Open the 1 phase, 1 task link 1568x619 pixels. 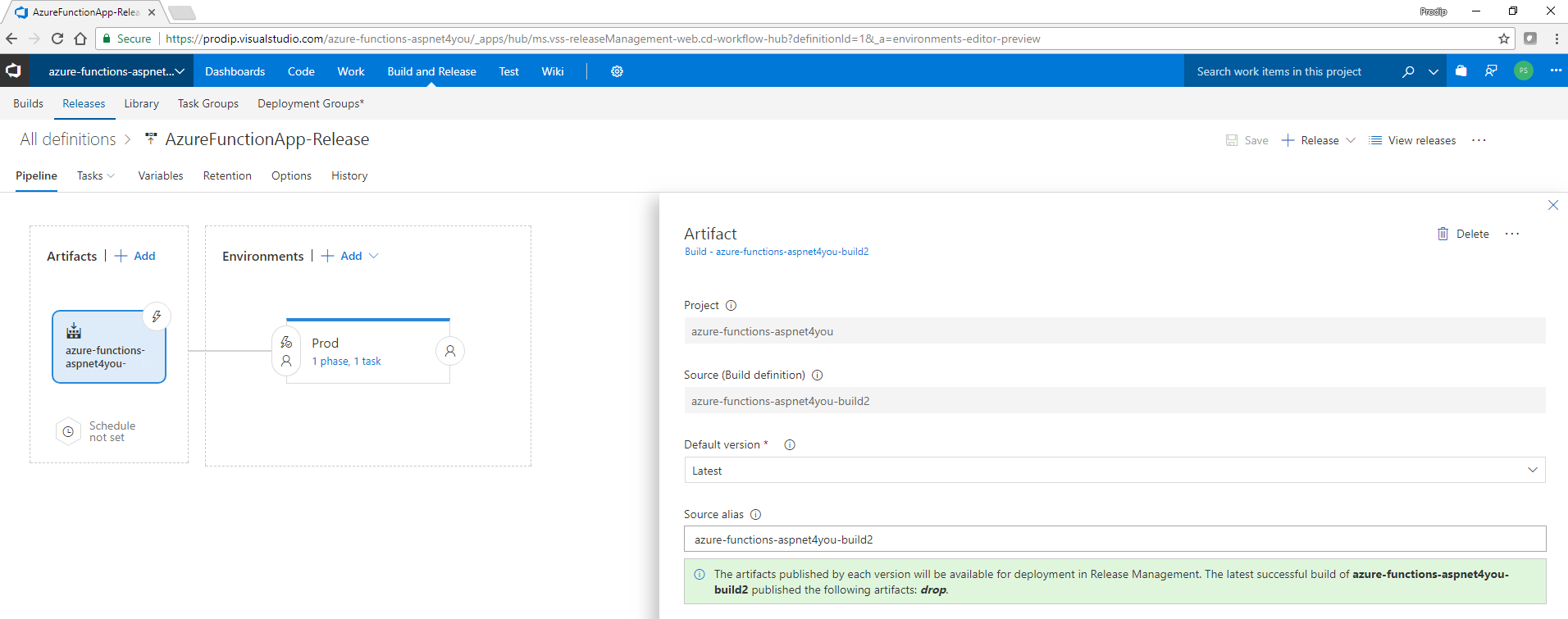pyautogui.click(x=346, y=361)
